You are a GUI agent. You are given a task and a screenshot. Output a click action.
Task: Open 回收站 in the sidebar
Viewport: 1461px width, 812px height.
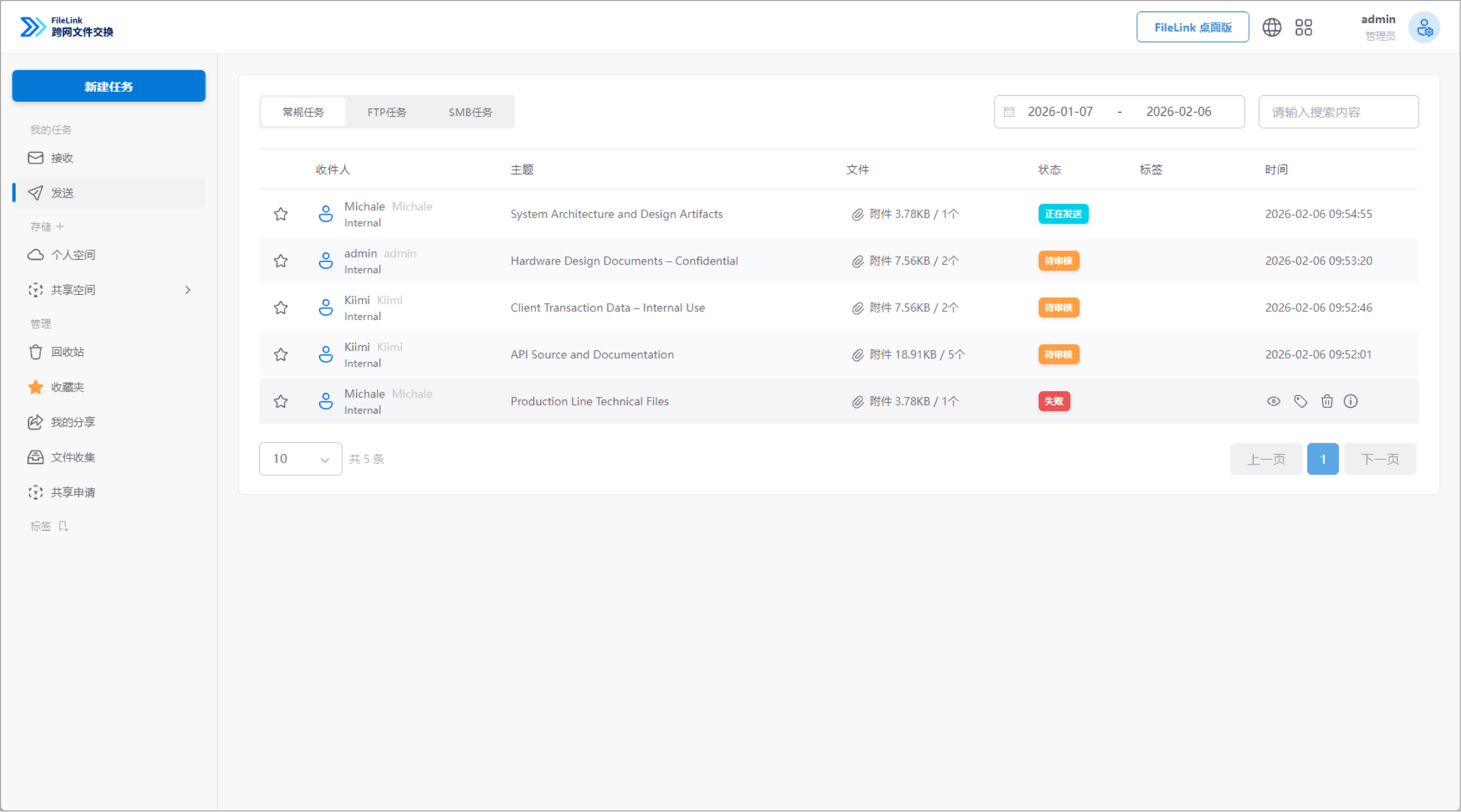tap(67, 352)
